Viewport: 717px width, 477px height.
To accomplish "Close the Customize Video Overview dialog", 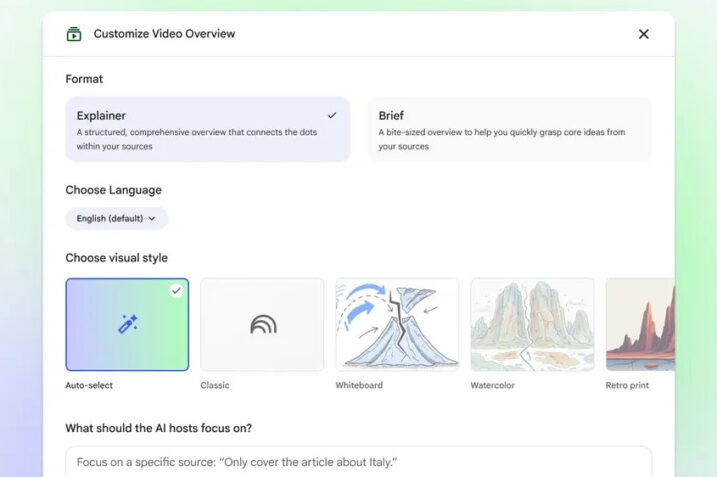I will pos(643,34).
